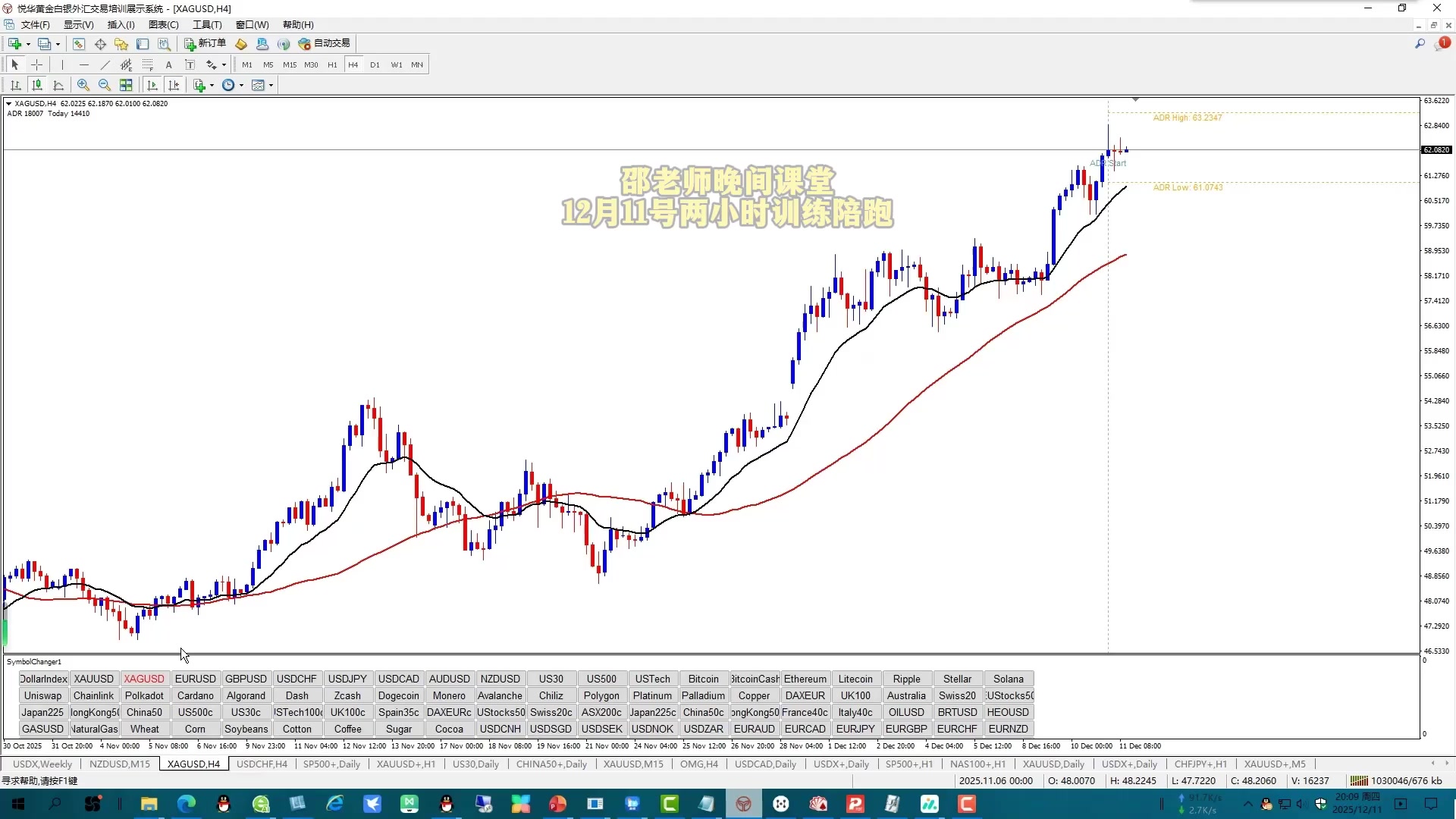Open File Explorer from the taskbar
Screen dimensions: 1456x819
click(149, 804)
